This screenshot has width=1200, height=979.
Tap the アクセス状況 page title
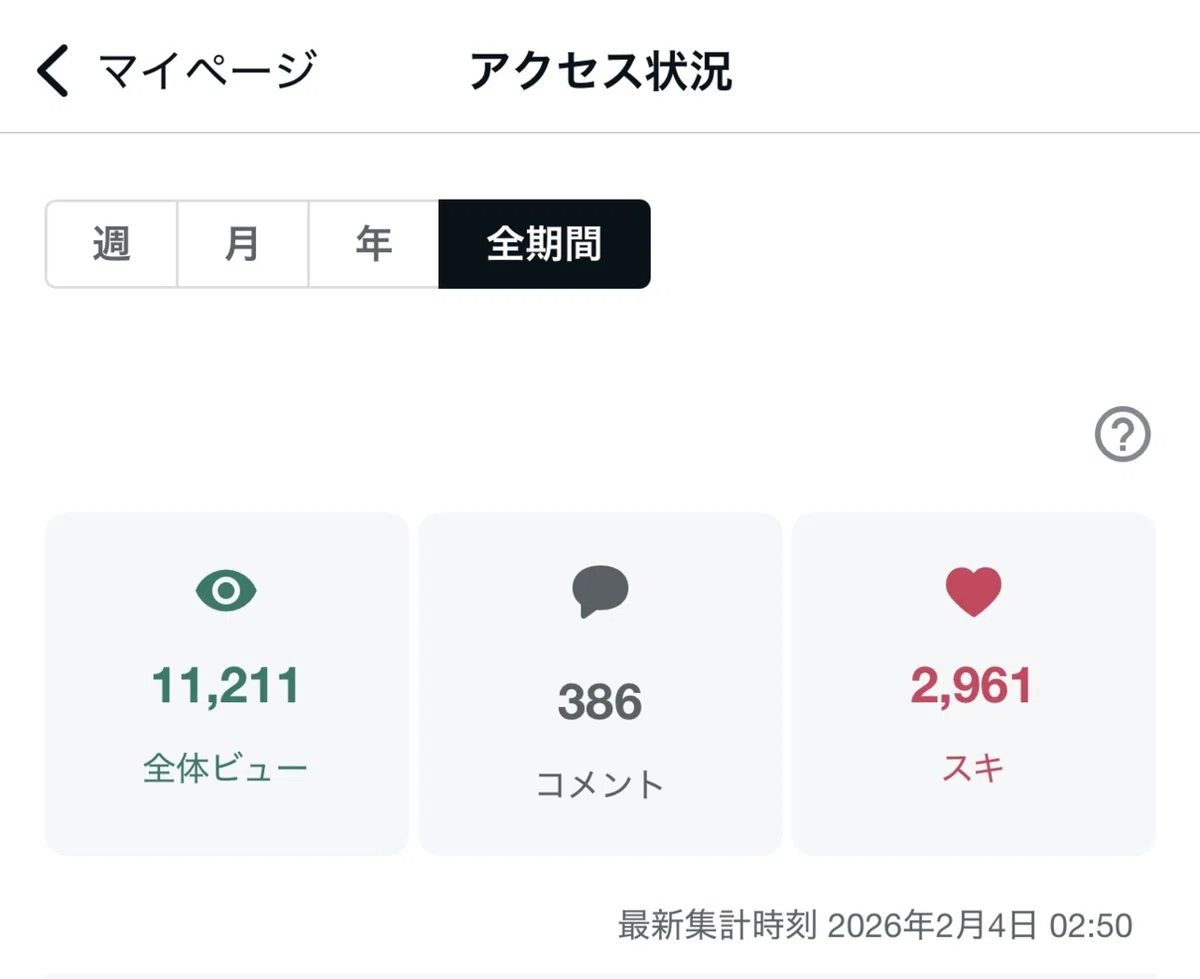click(600, 72)
